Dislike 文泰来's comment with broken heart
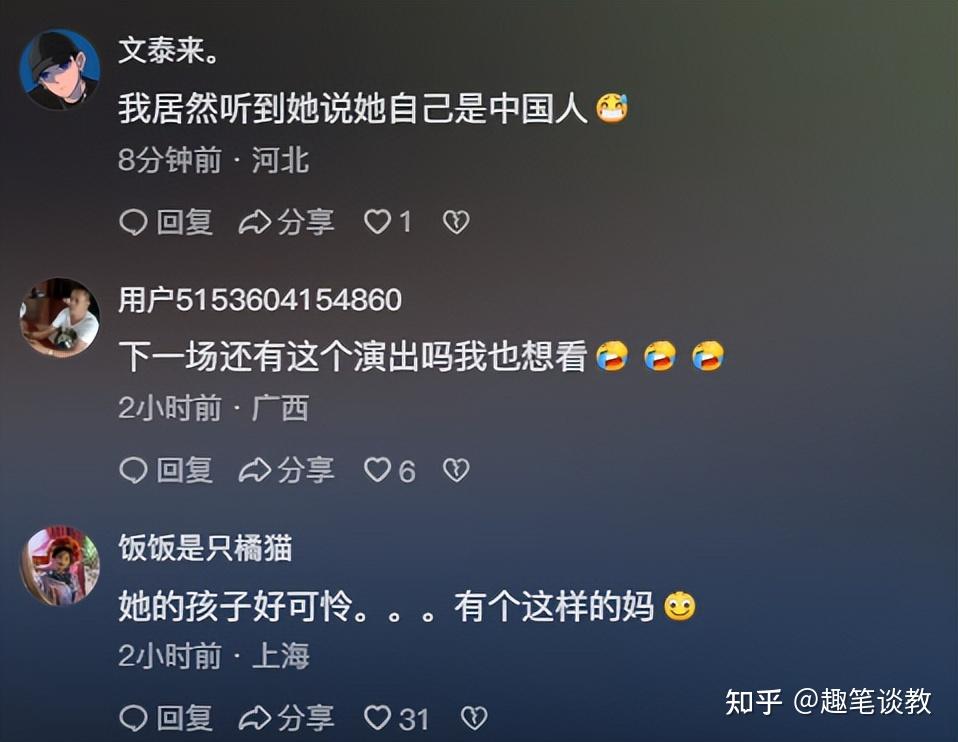 (456, 222)
